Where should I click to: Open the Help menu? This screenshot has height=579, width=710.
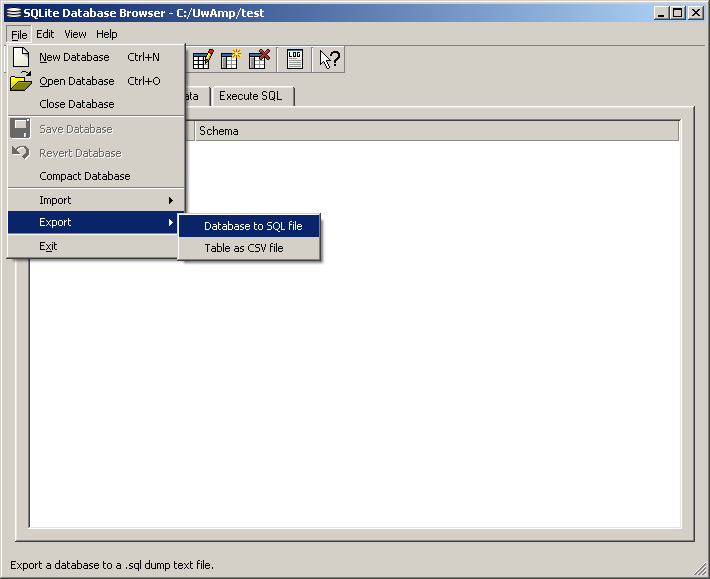[106, 34]
